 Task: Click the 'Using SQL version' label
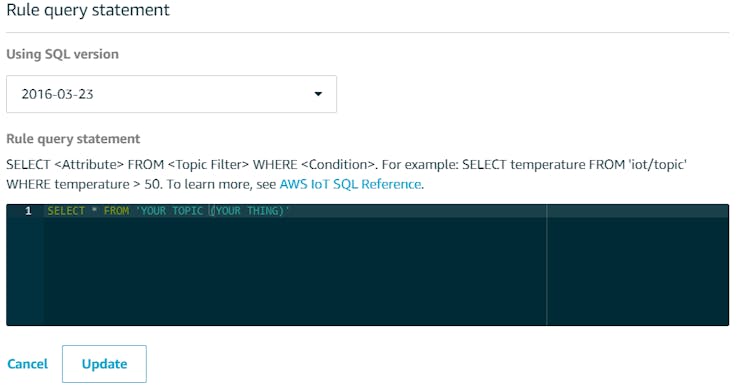click(62, 54)
